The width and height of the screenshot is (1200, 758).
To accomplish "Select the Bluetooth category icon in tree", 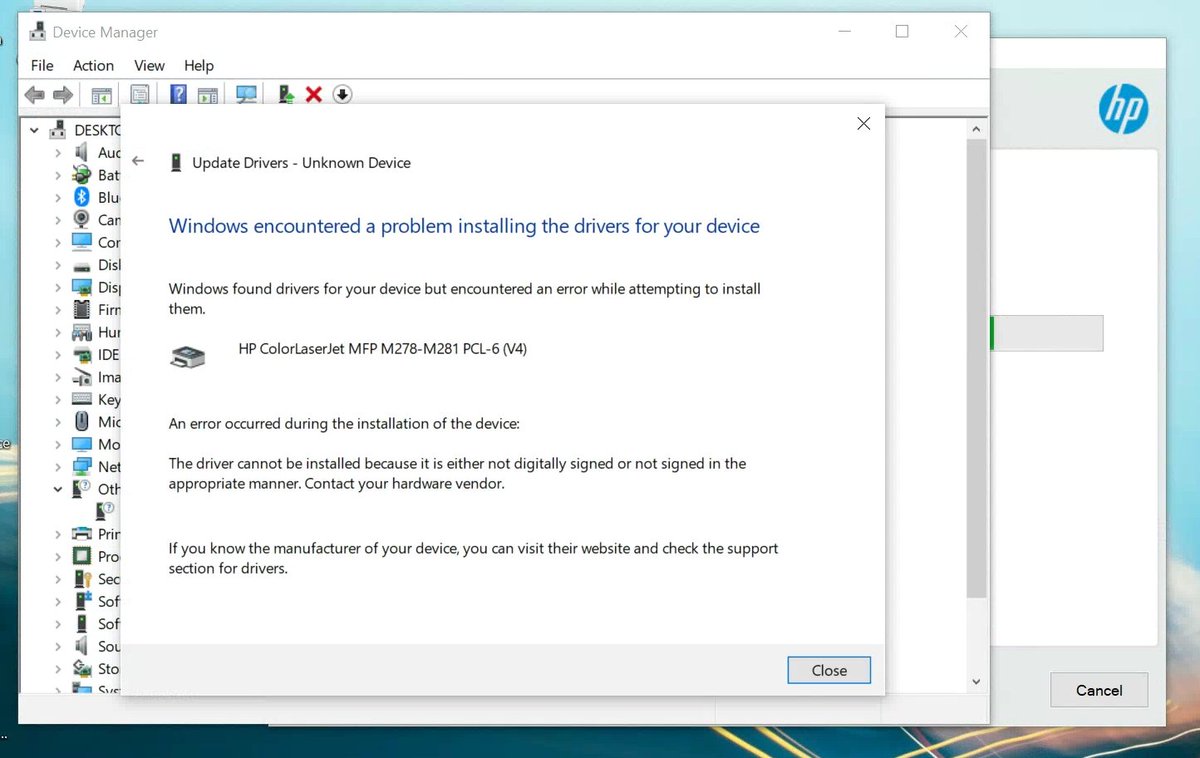I will click(x=82, y=197).
